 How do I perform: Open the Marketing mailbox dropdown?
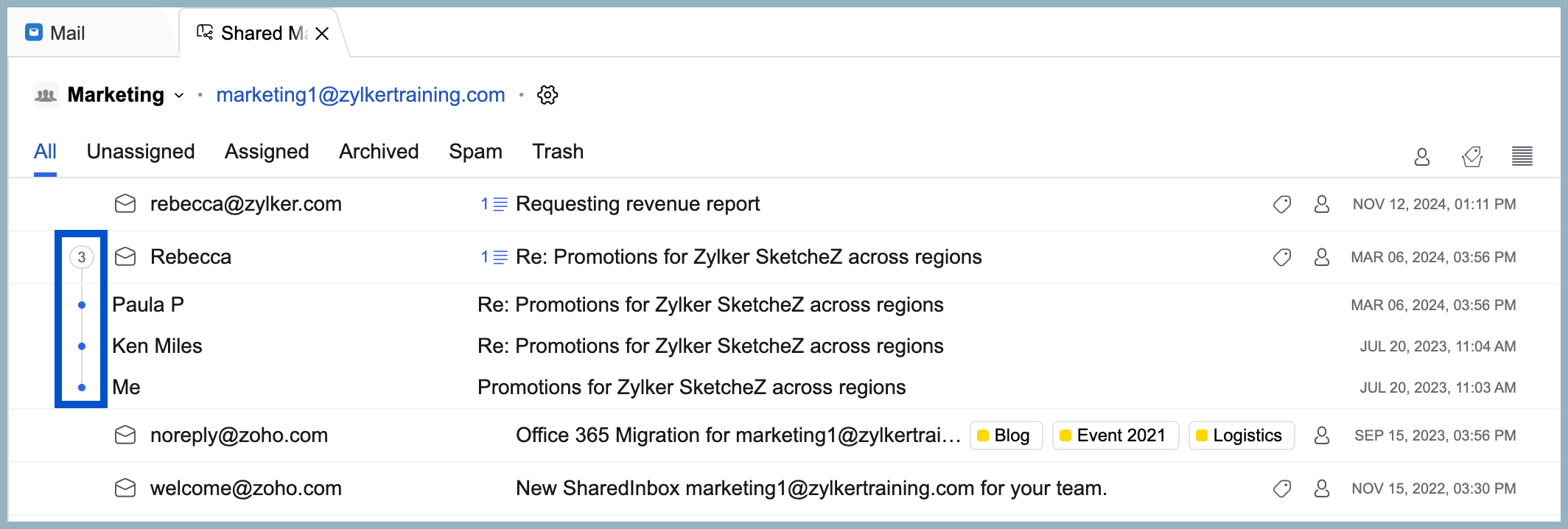(x=179, y=96)
